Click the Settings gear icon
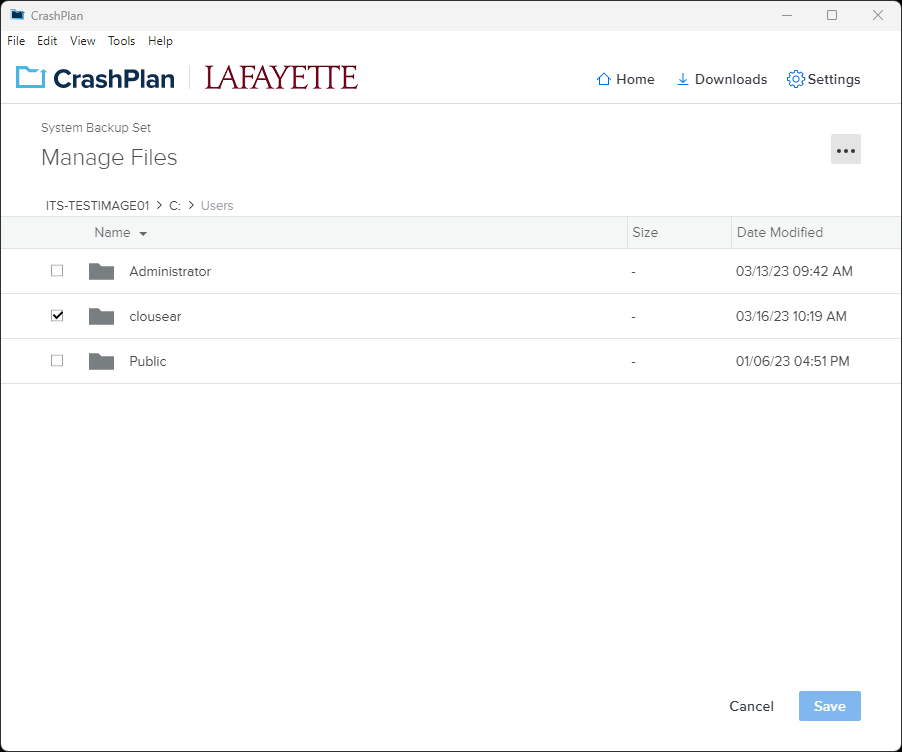This screenshot has width=902, height=752. coord(796,79)
